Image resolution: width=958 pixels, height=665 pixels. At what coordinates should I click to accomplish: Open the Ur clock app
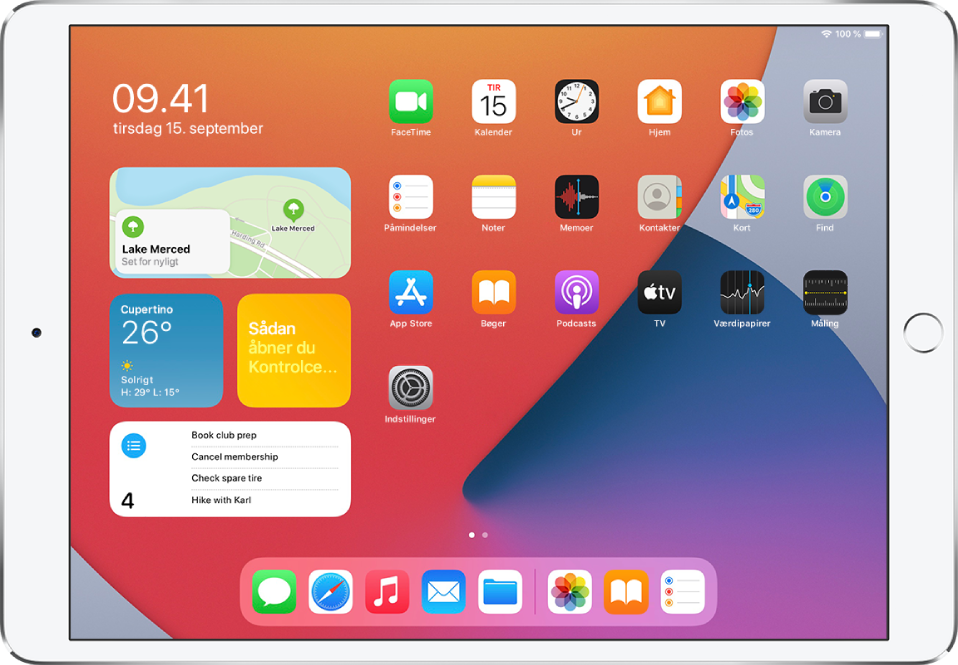[x=577, y=101]
